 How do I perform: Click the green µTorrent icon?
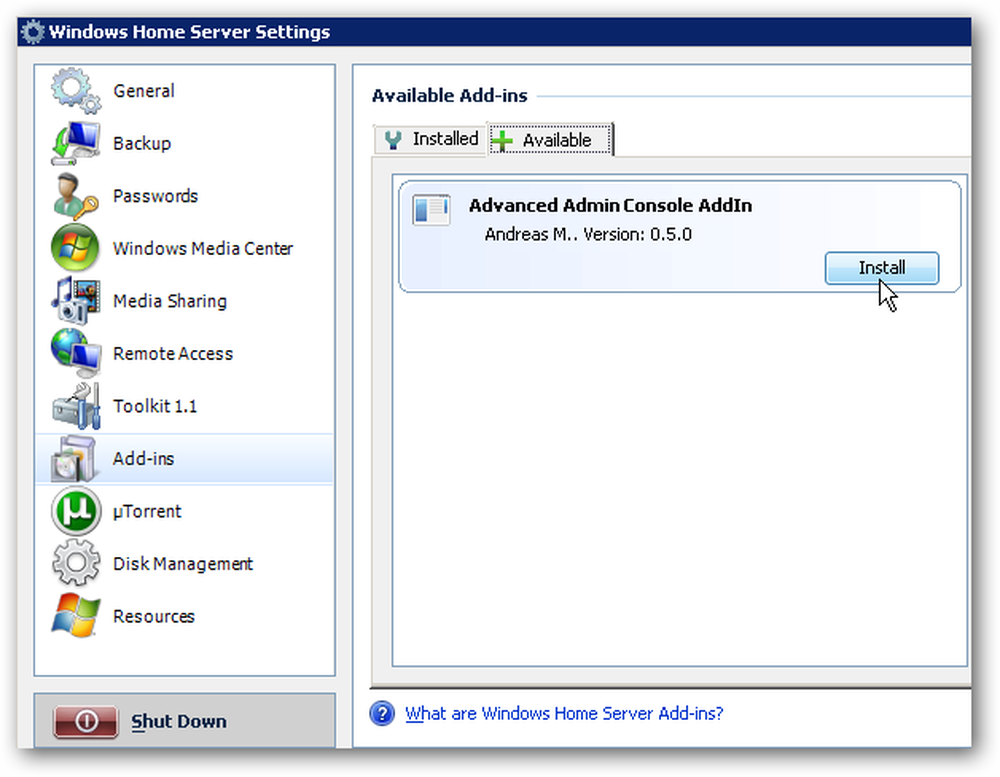click(x=76, y=511)
